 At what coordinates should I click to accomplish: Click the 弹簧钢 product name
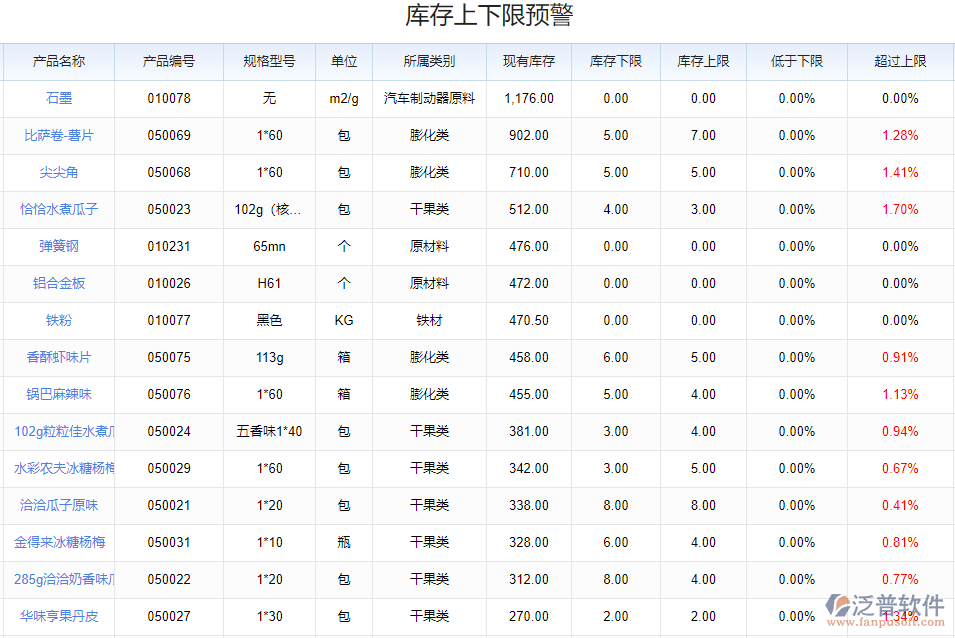57,246
